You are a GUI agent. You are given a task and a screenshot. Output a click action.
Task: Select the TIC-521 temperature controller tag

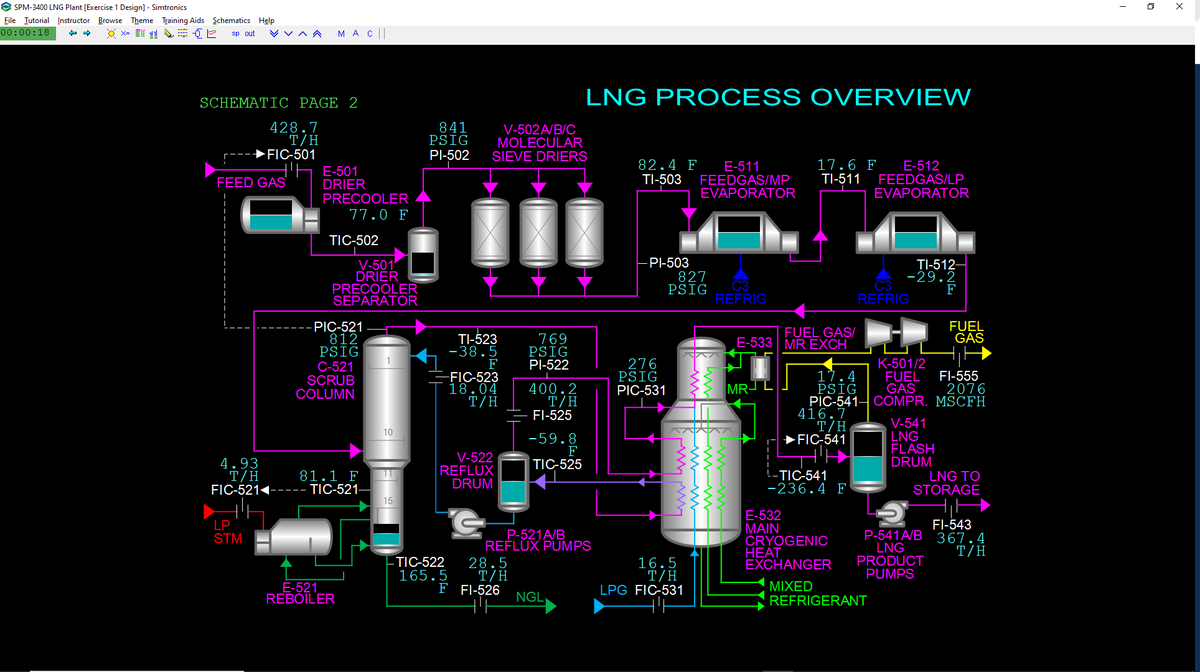334,490
